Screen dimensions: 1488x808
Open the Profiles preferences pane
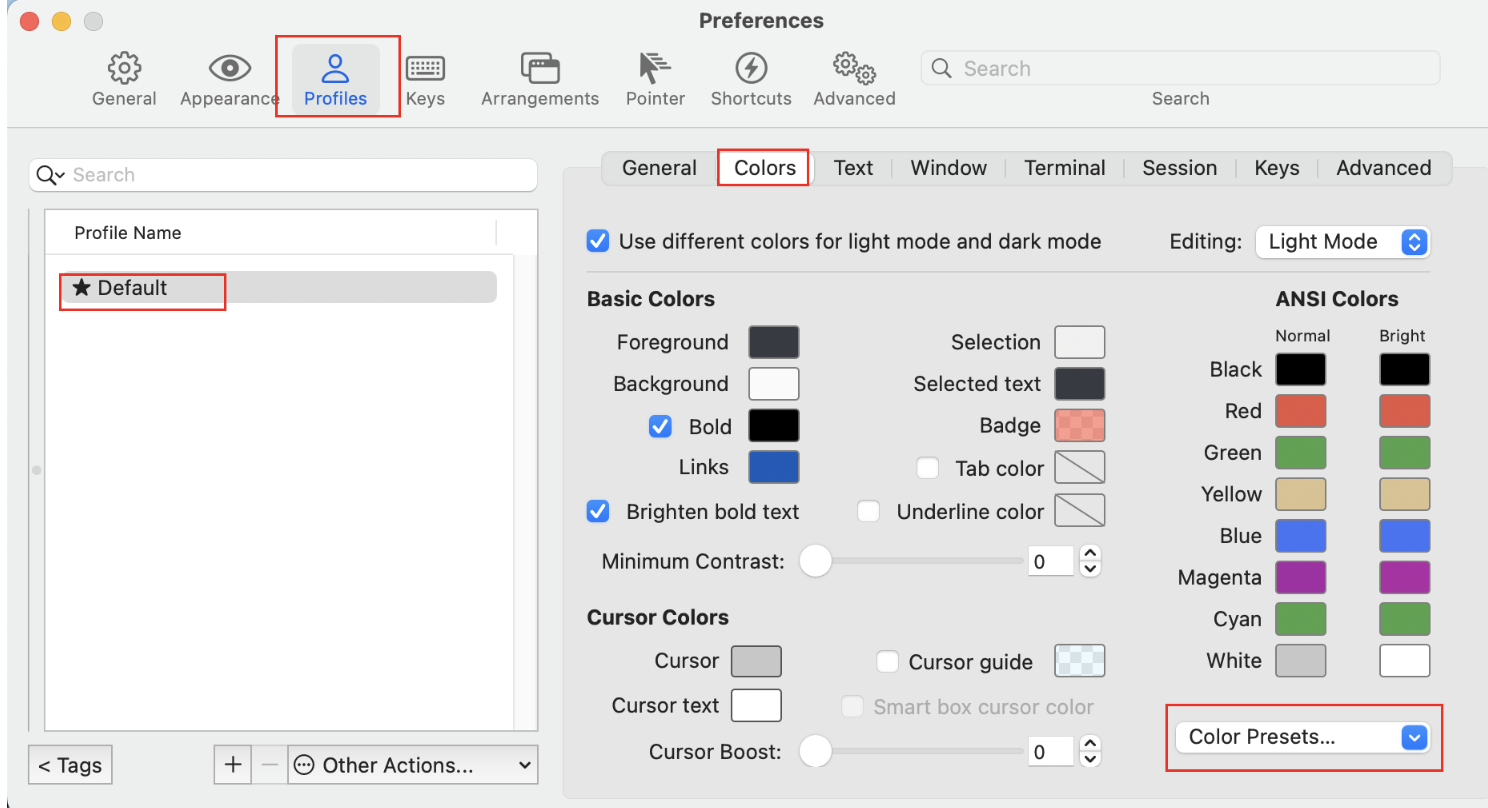coord(336,79)
